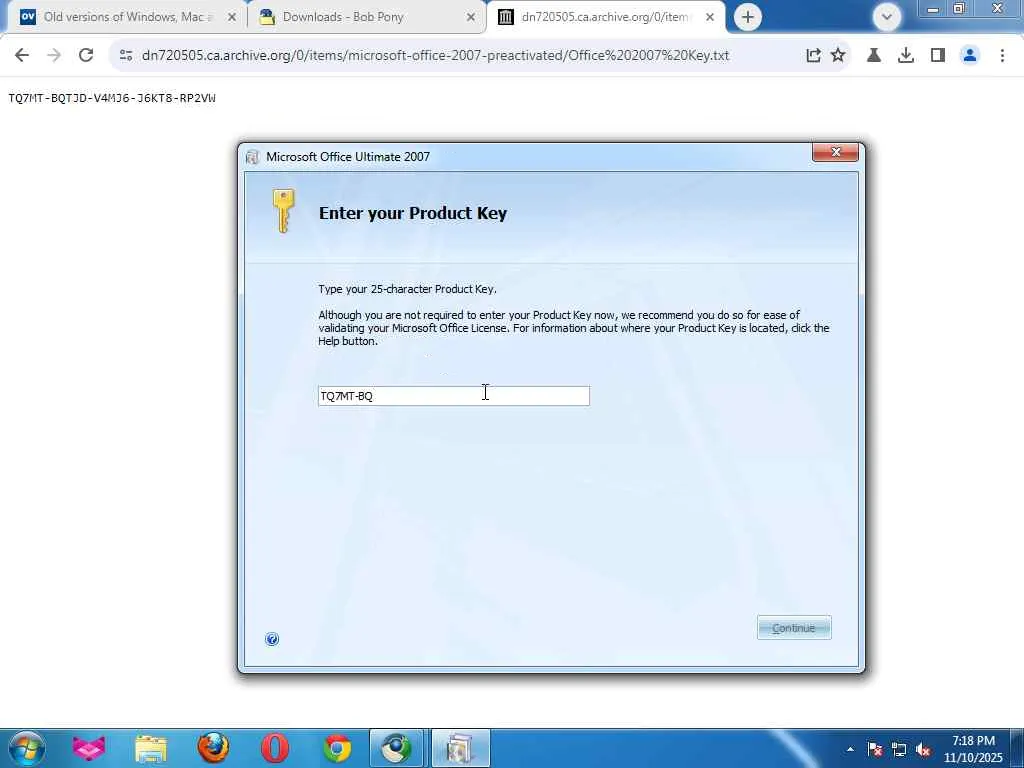Click the browser forward arrow
This screenshot has height=768, width=1024.
54,56
